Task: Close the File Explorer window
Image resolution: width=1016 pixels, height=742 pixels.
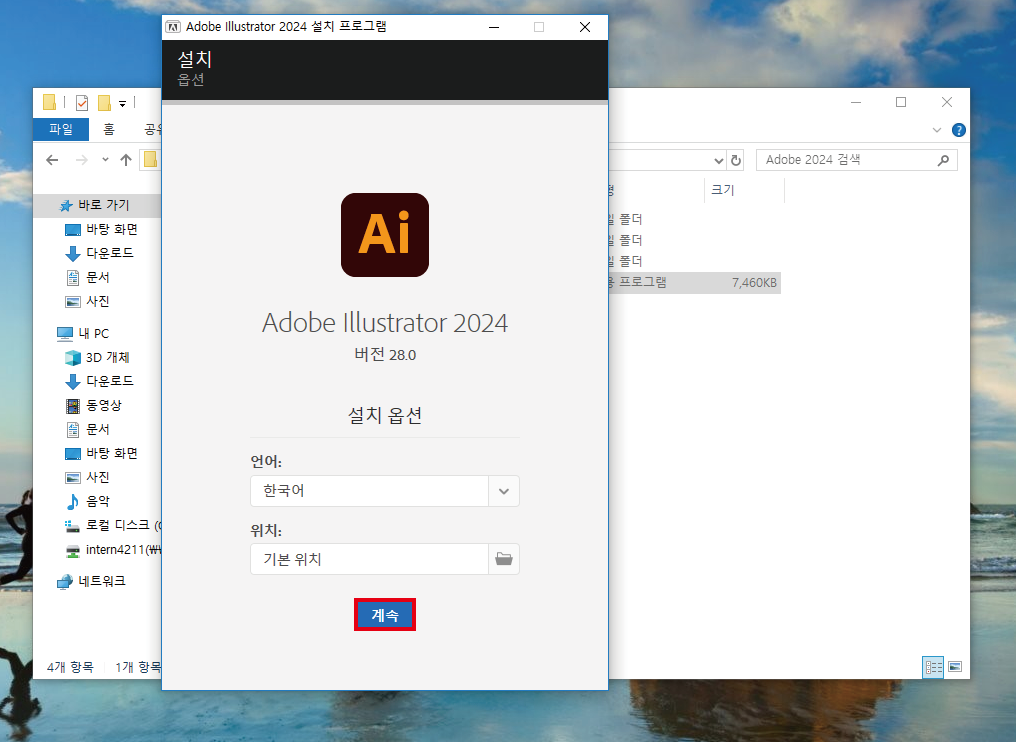Action: [x=947, y=102]
